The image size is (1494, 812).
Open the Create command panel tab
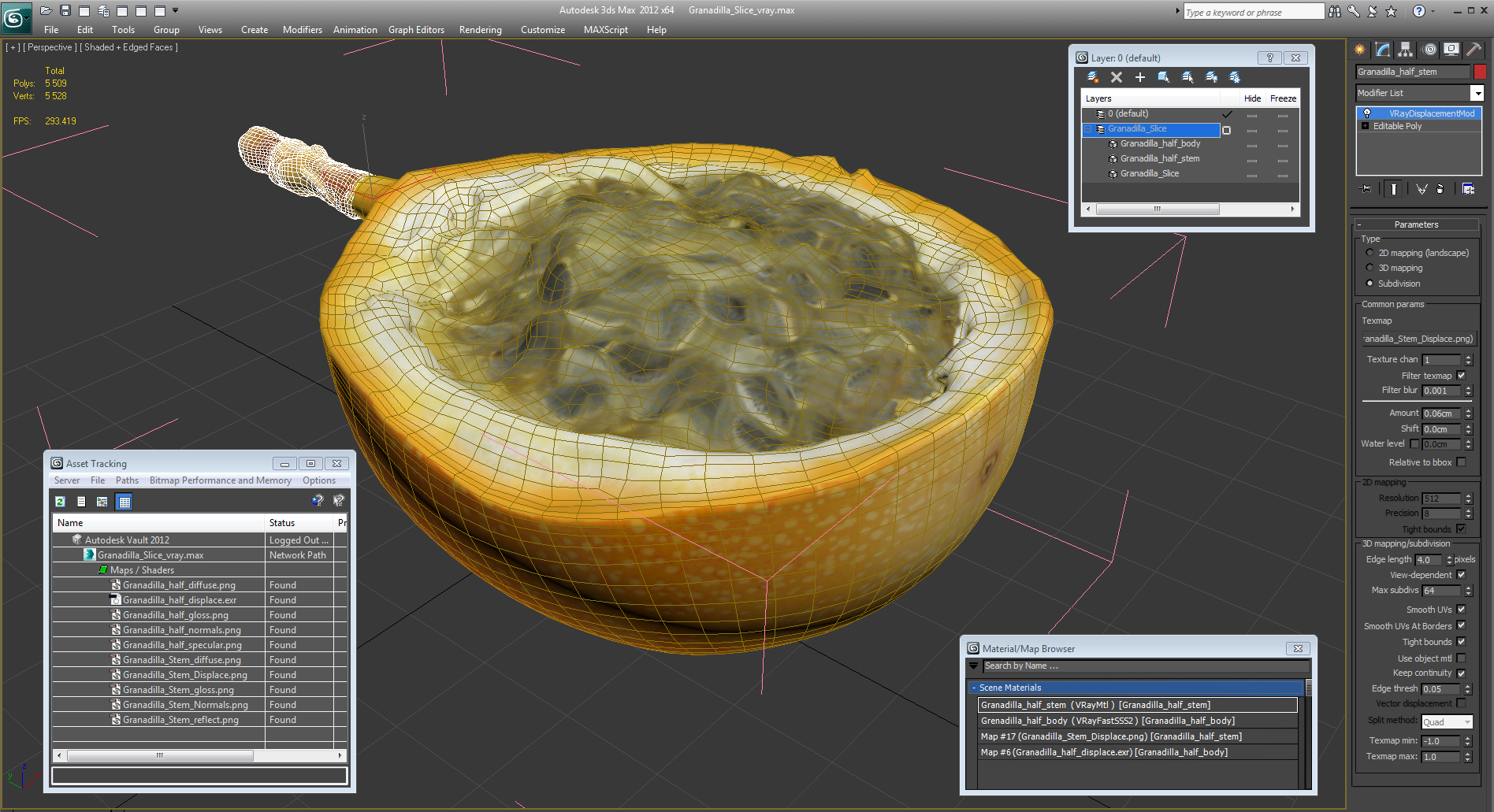[x=1360, y=50]
